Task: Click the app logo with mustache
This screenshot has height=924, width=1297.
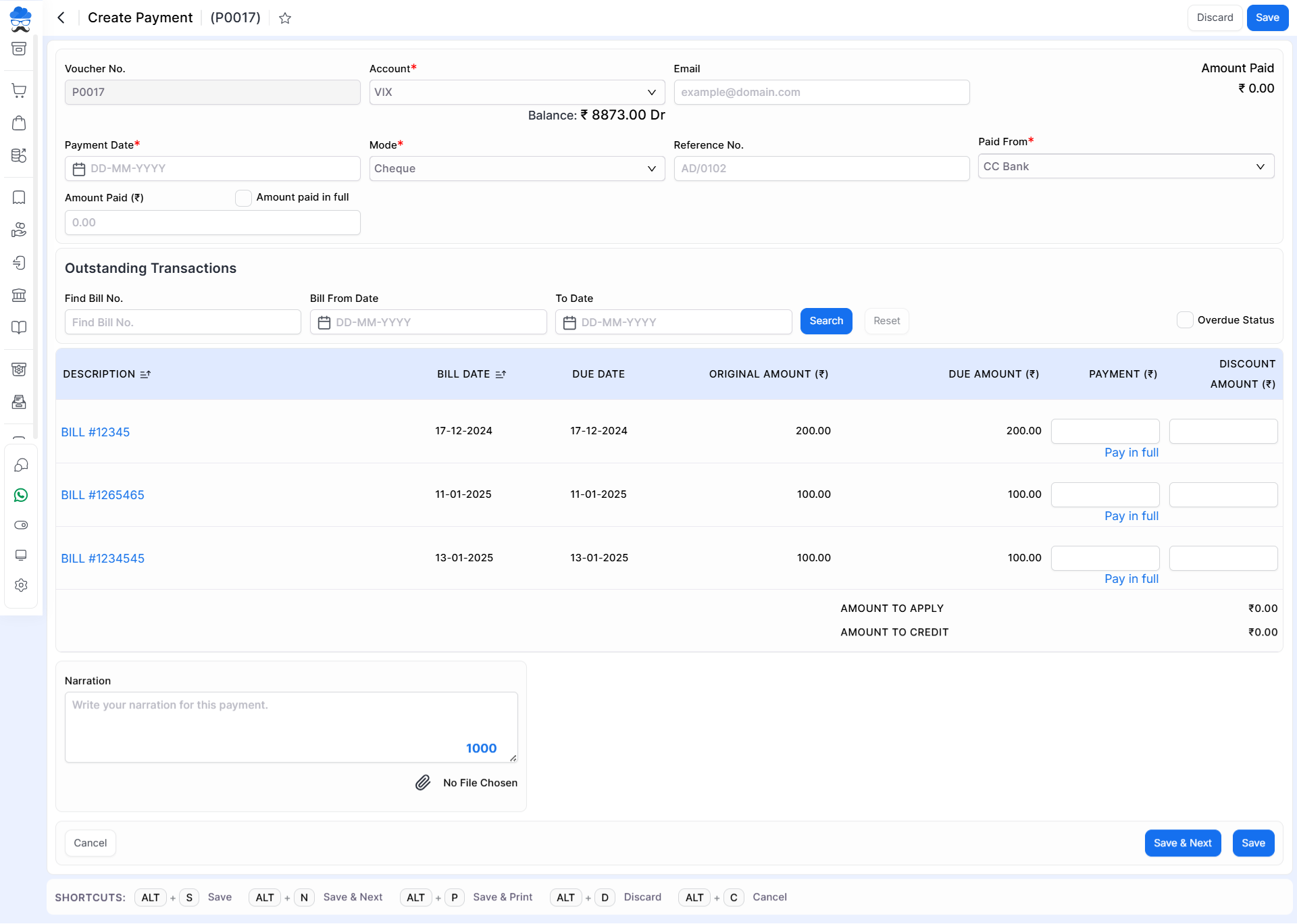Action: [21, 19]
